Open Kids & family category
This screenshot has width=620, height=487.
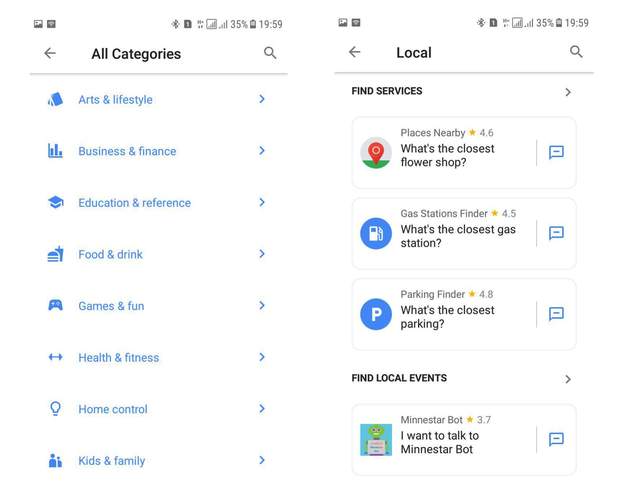coord(111,461)
